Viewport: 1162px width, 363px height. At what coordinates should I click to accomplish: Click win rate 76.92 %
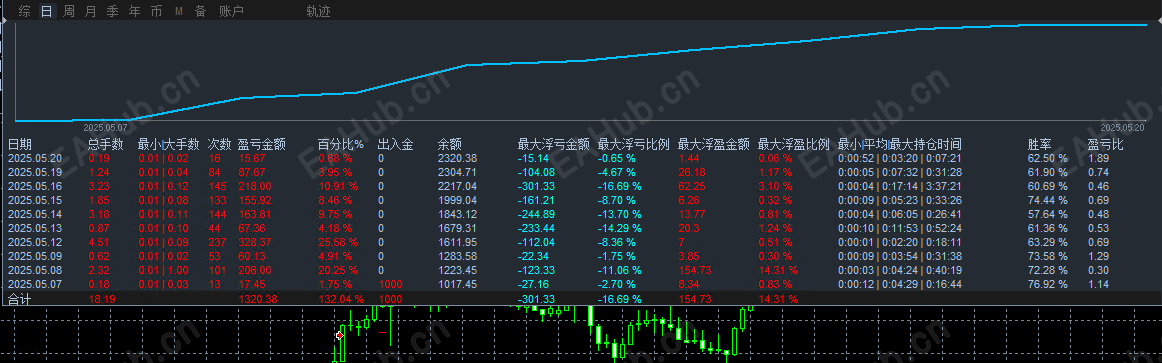pyautogui.click(x=1047, y=284)
